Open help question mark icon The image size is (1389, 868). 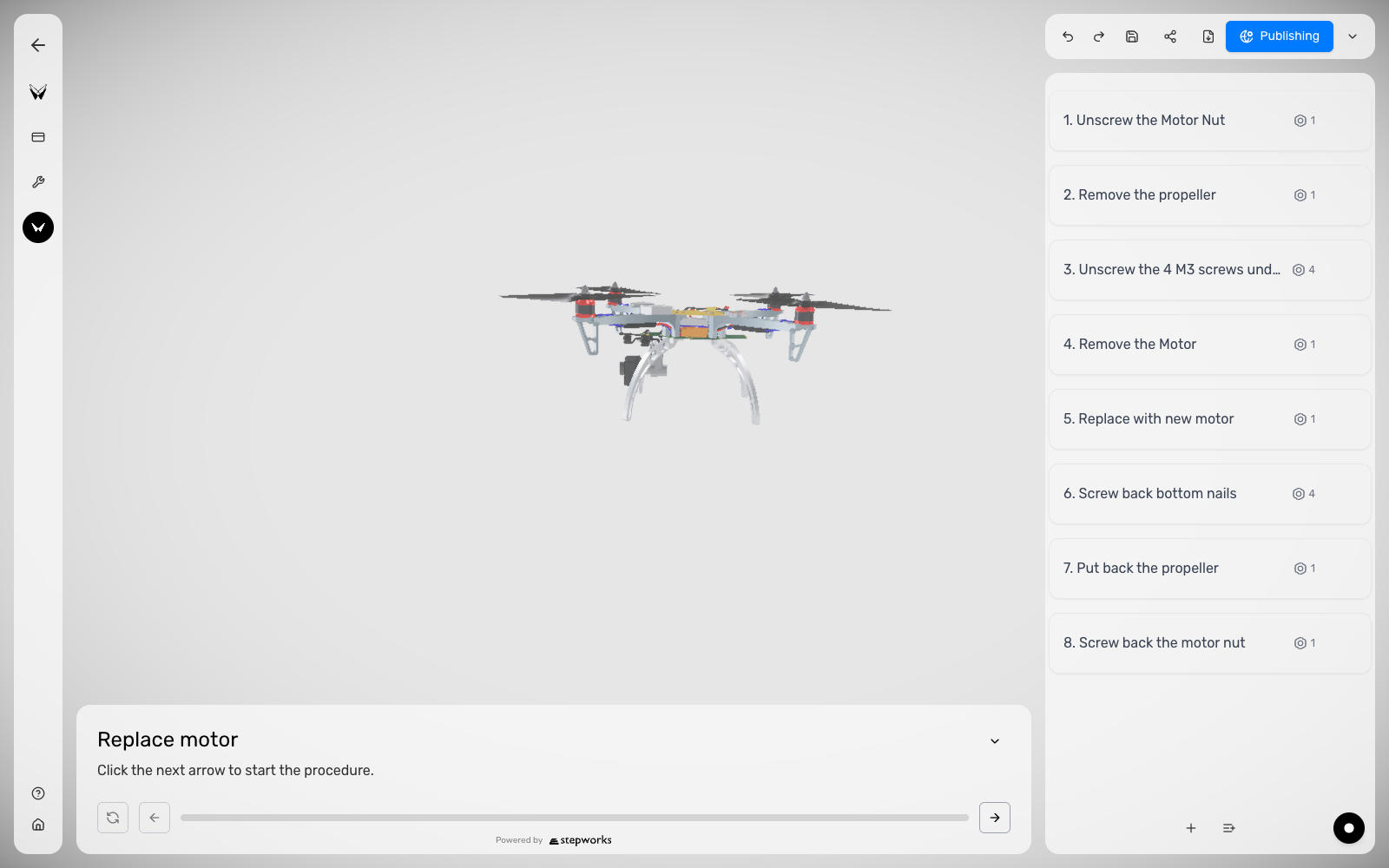[38, 793]
